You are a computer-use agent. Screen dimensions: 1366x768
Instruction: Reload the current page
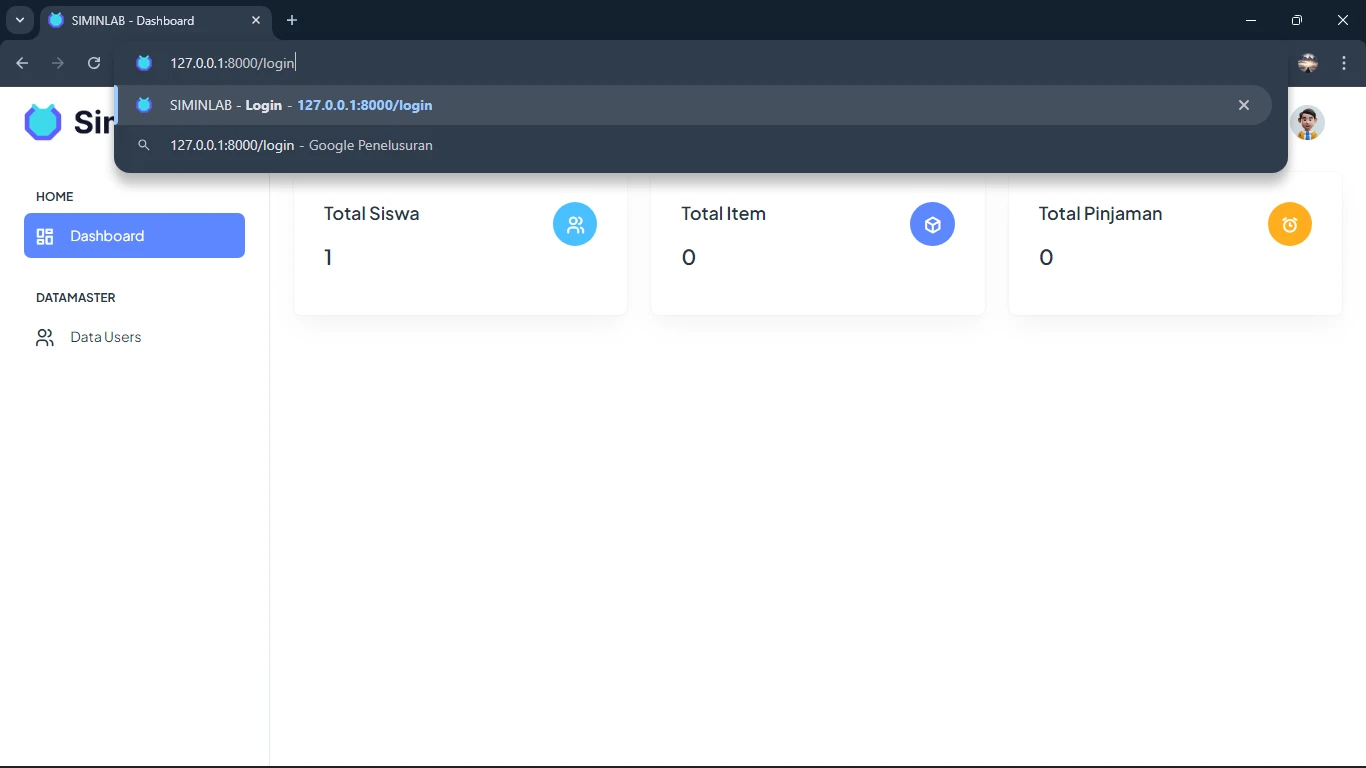tap(94, 63)
